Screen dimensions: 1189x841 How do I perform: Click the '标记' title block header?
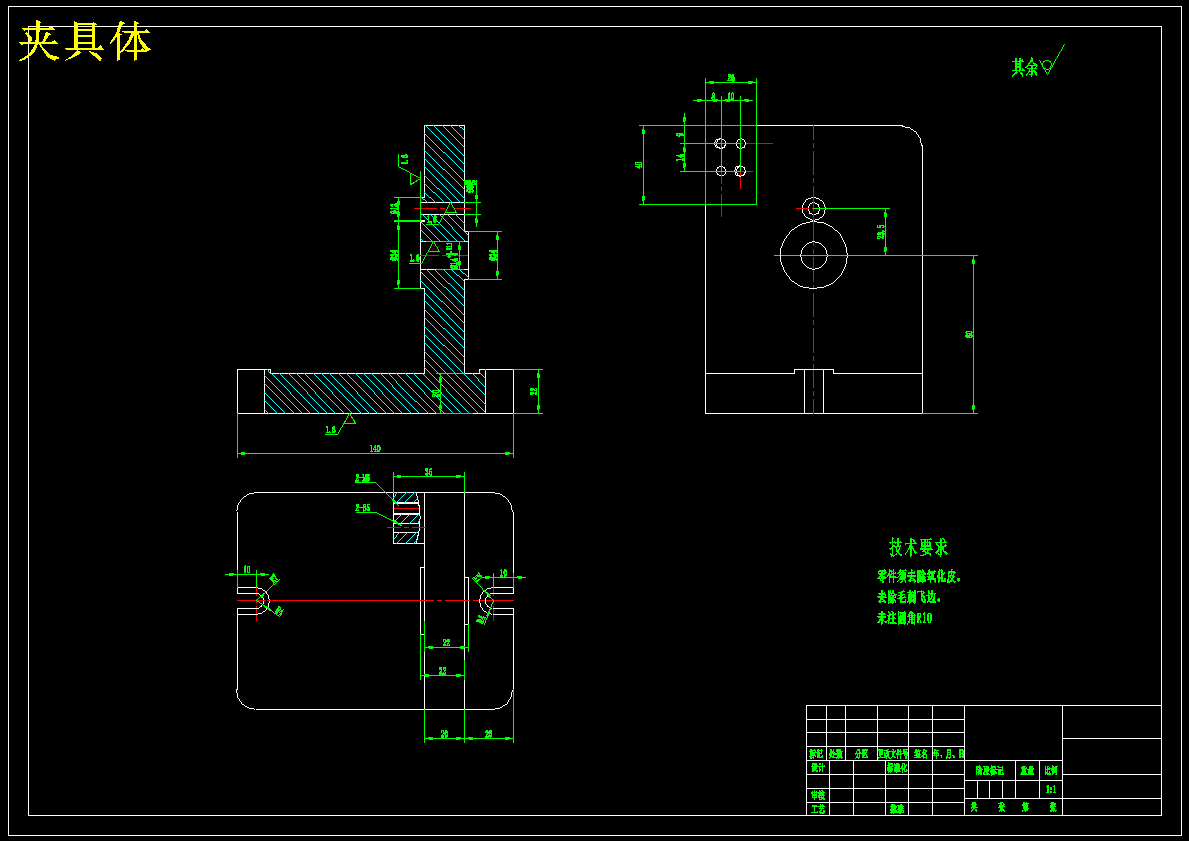tap(816, 754)
